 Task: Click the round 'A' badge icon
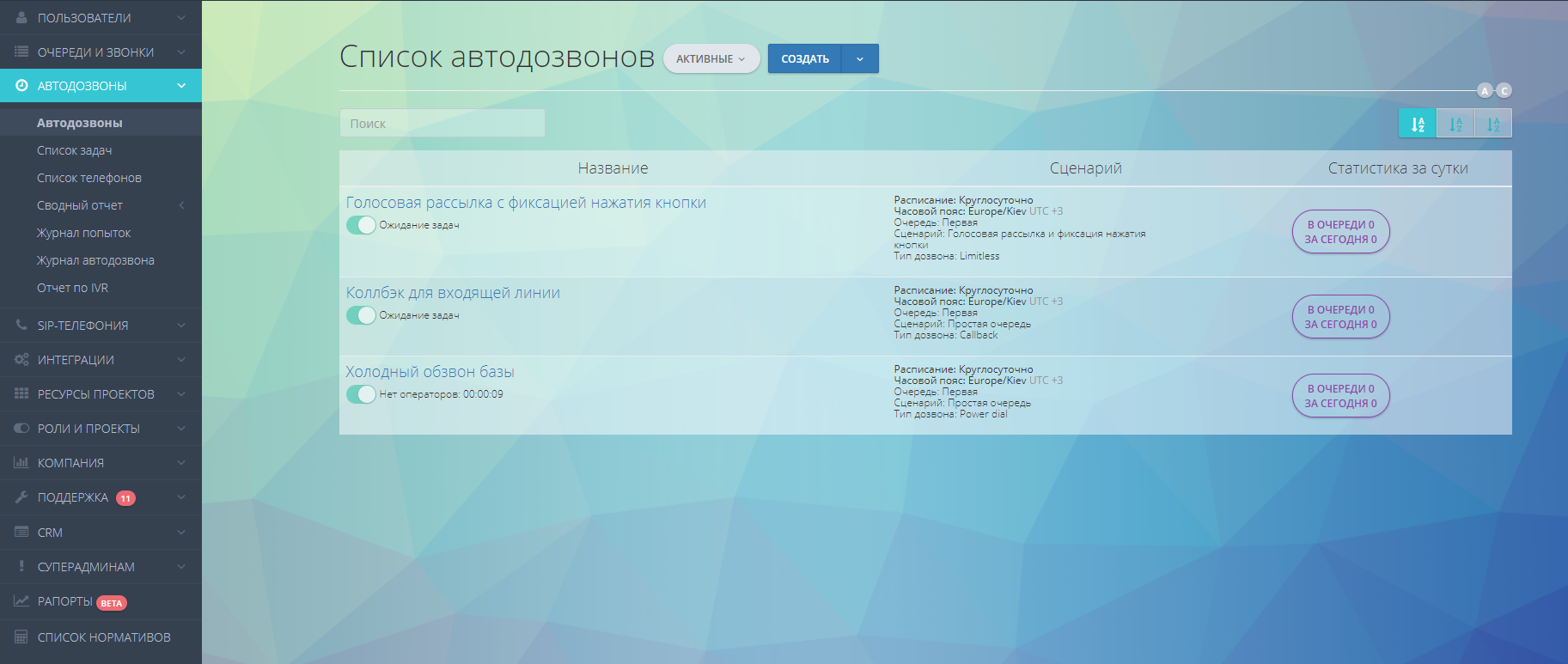(x=1485, y=90)
